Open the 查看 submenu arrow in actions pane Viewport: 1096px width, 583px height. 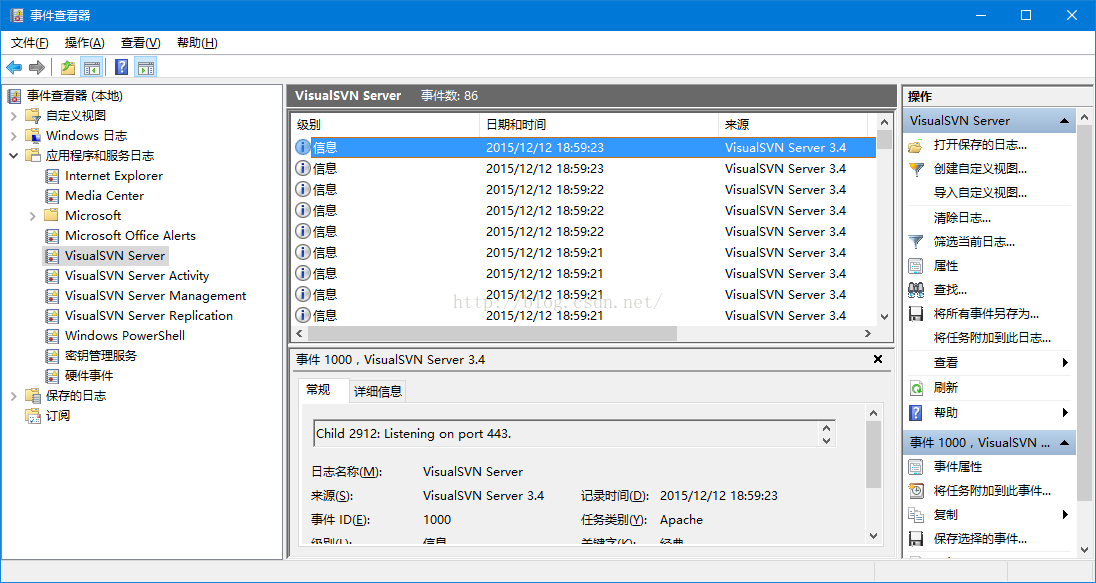click(x=1065, y=363)
